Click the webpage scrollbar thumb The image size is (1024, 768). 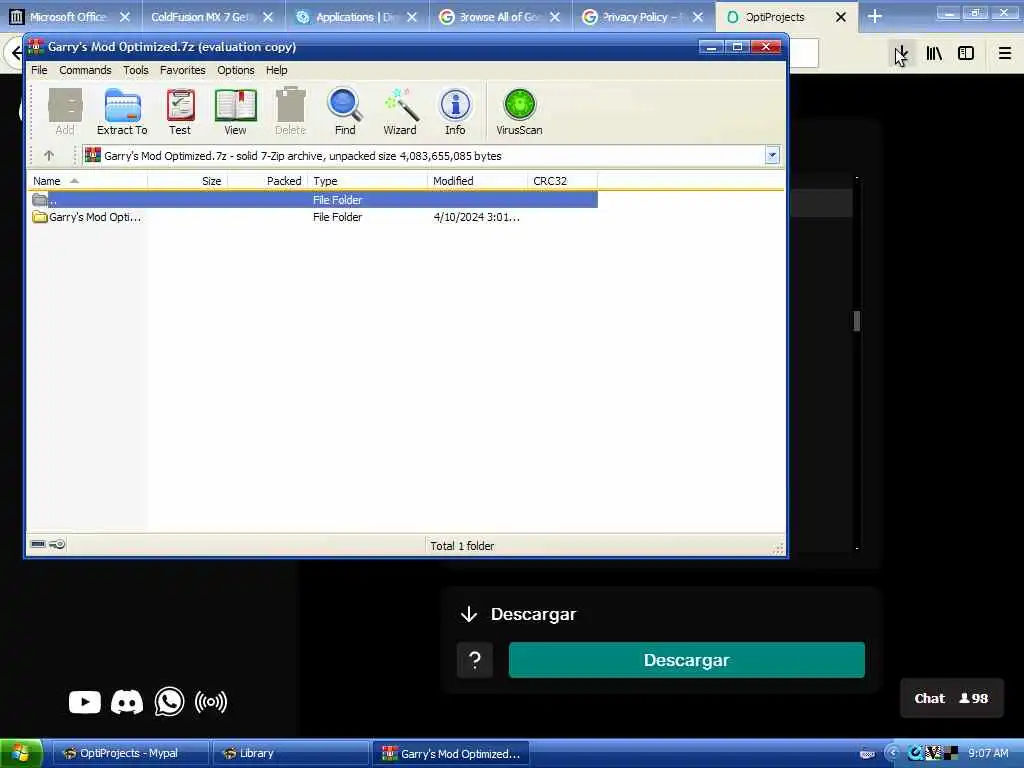pyautogui.click(x=856, y=321)
